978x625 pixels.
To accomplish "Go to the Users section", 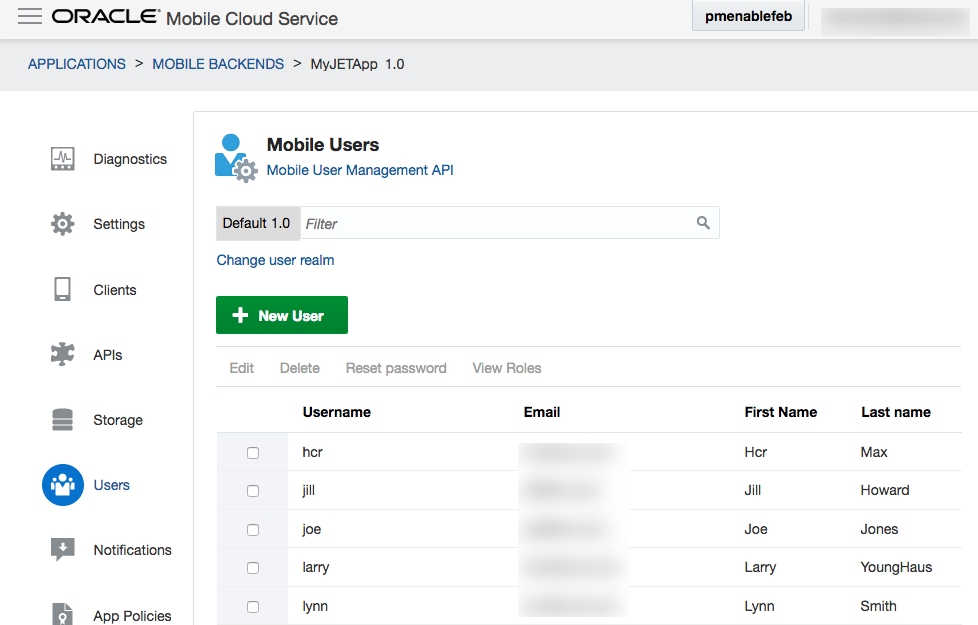I will 63,485.
